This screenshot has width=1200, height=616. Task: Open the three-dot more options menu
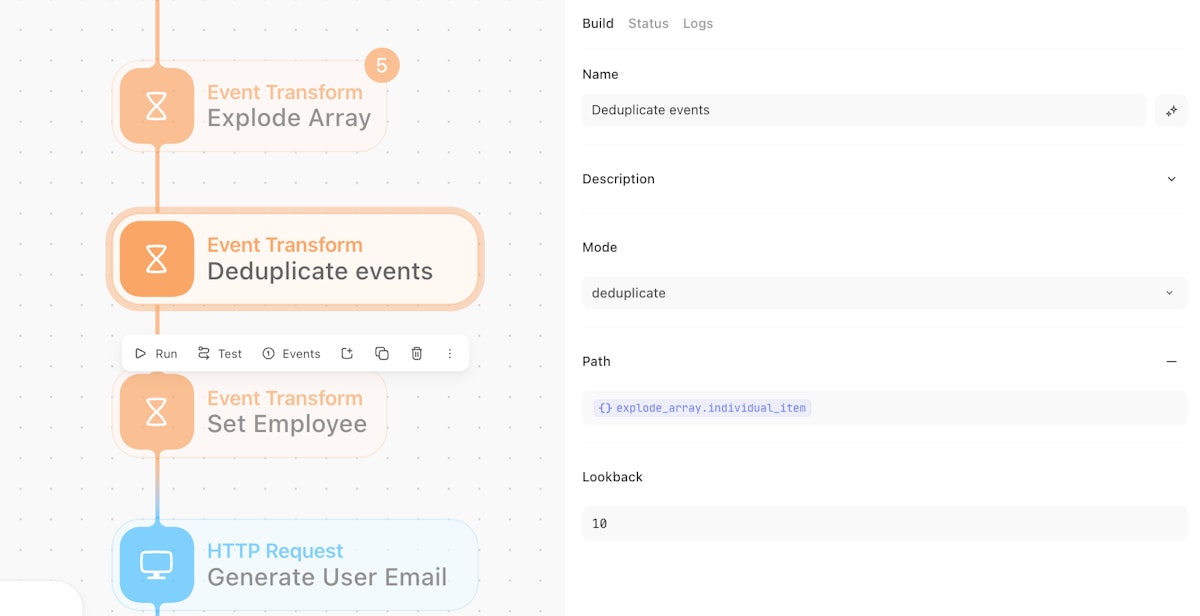(x=450, y=353)
